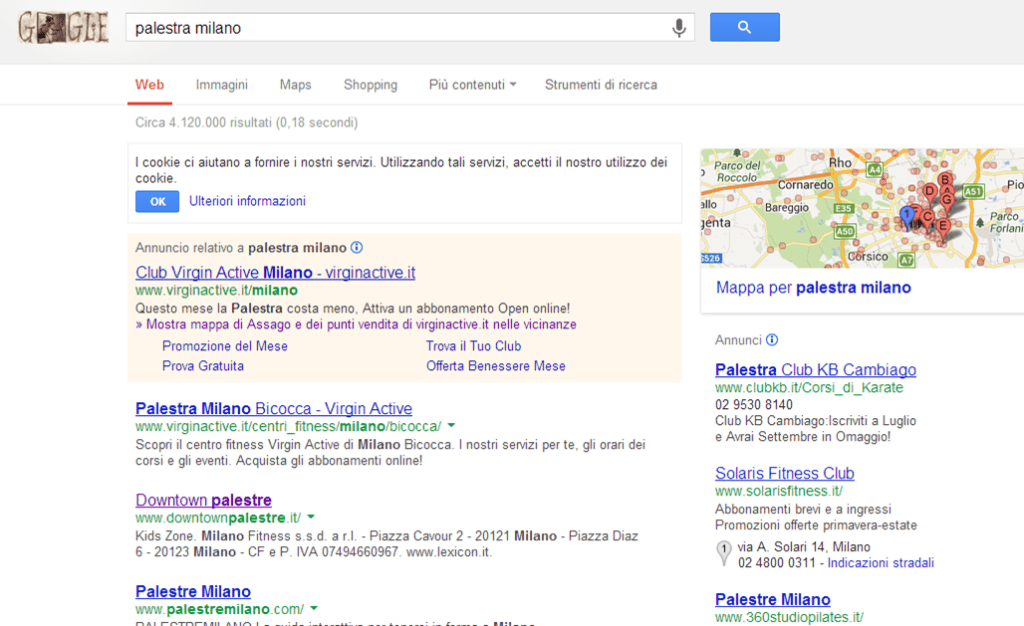Image resolution: width=1024 pixels, height=626 pixels.
Task: Select the Web tab
Action: point(150,85)
